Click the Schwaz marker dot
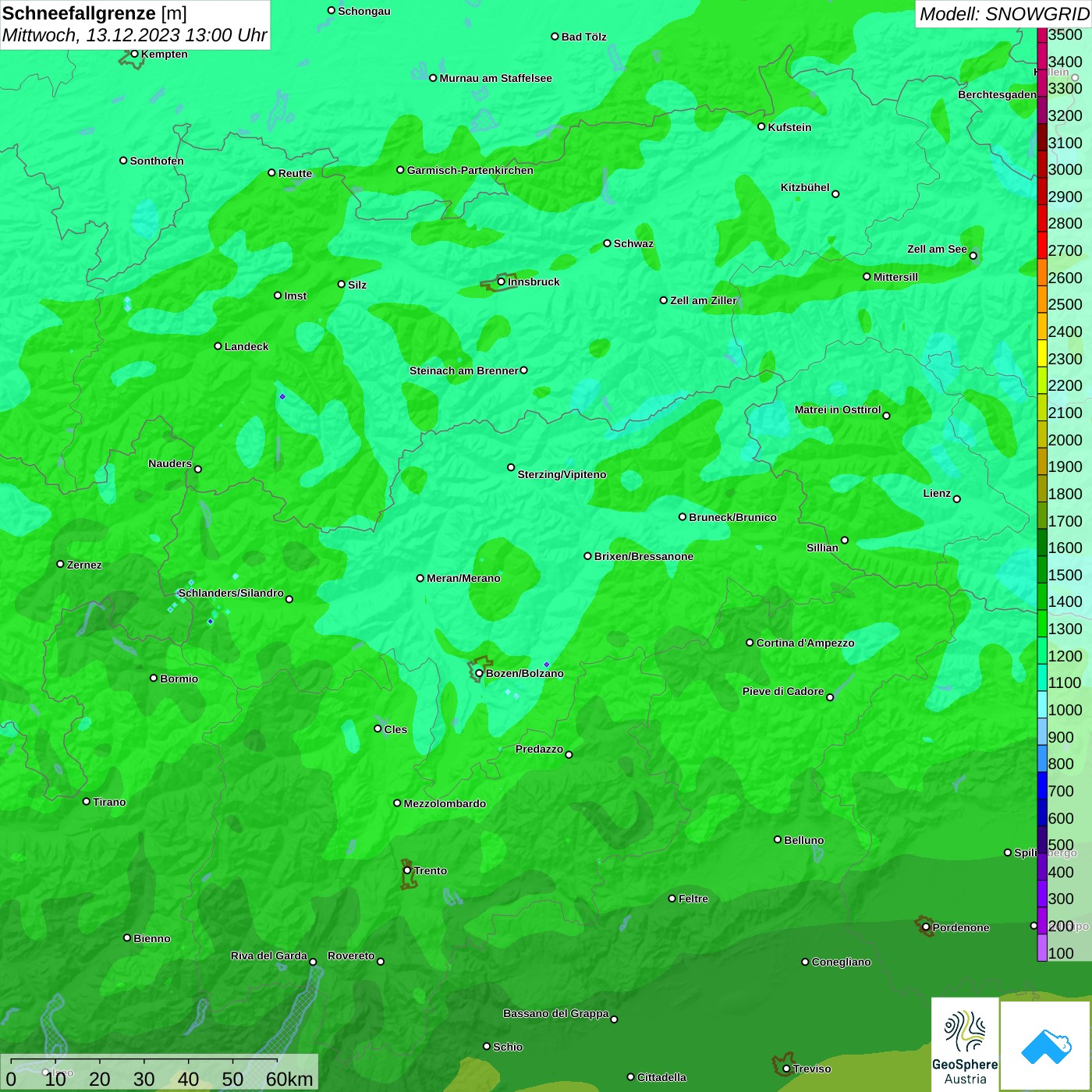Image resolution: width=1092 pixels, height=1092 pixels. click(607, 243)
